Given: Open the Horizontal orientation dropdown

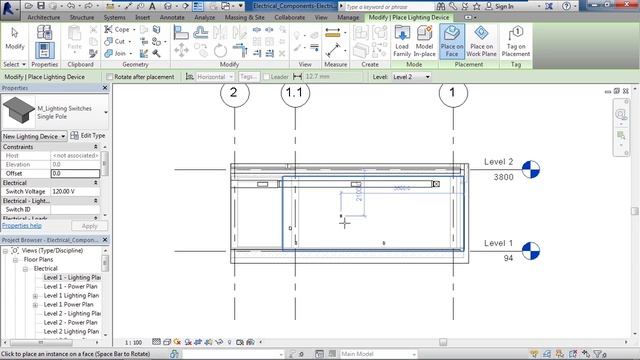Looking at the screenshot, I should (x=215, y=77).
